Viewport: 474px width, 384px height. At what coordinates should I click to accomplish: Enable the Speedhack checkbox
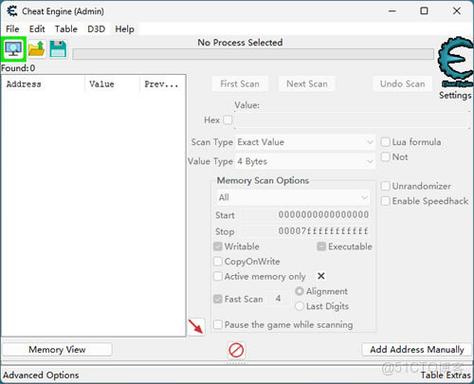click(x=385, y=201)
